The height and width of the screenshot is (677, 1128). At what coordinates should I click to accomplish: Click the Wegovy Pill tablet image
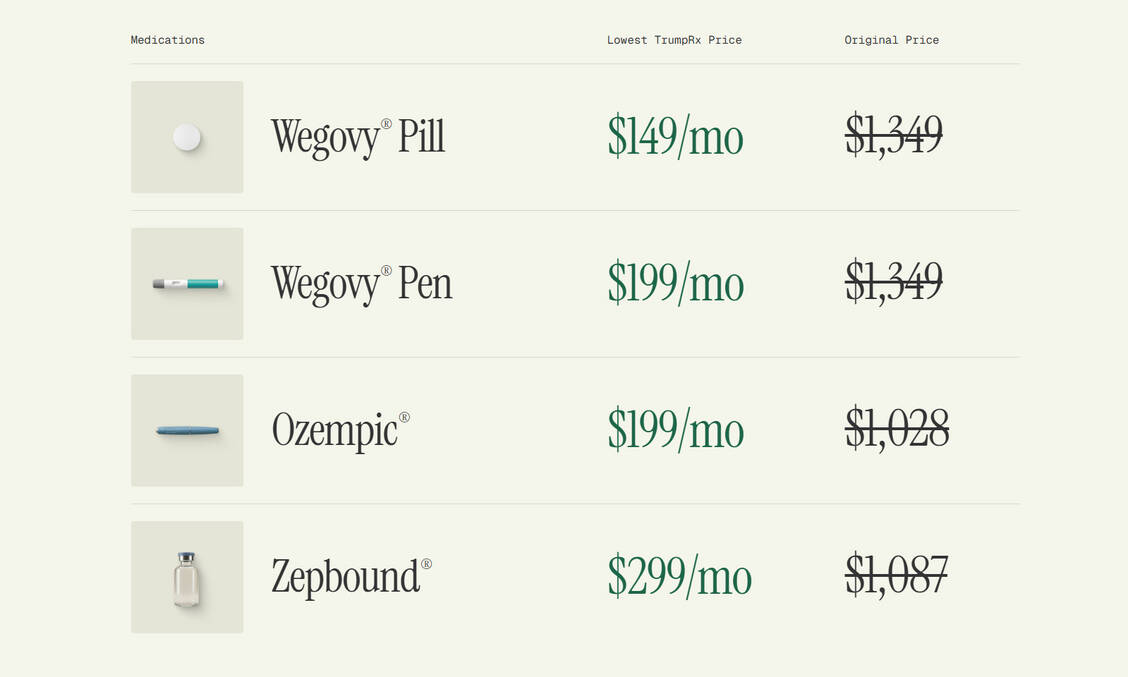[187, 137]
